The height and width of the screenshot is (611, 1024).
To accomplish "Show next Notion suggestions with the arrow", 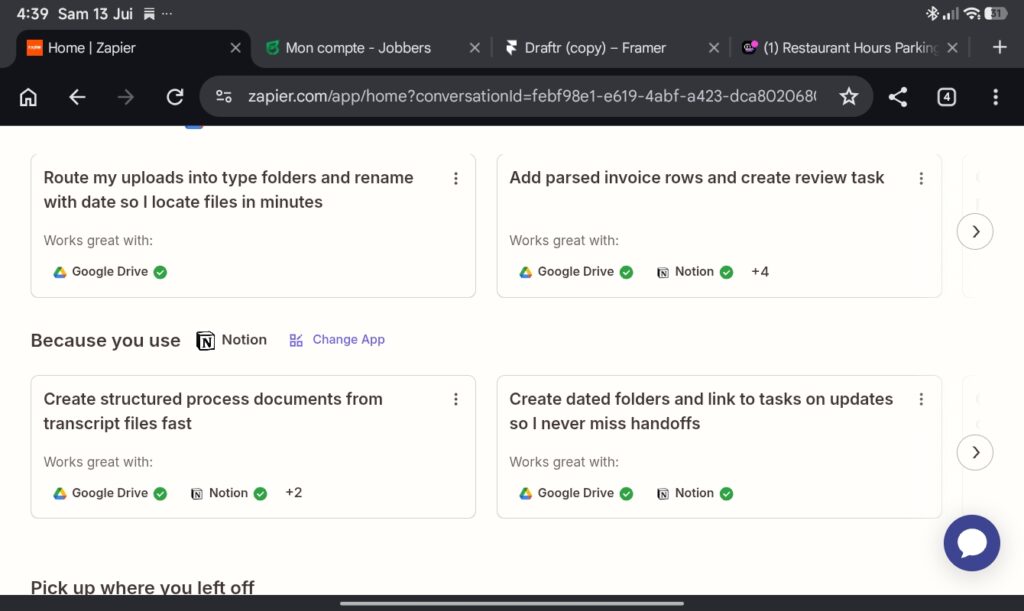I will point(975,452).
